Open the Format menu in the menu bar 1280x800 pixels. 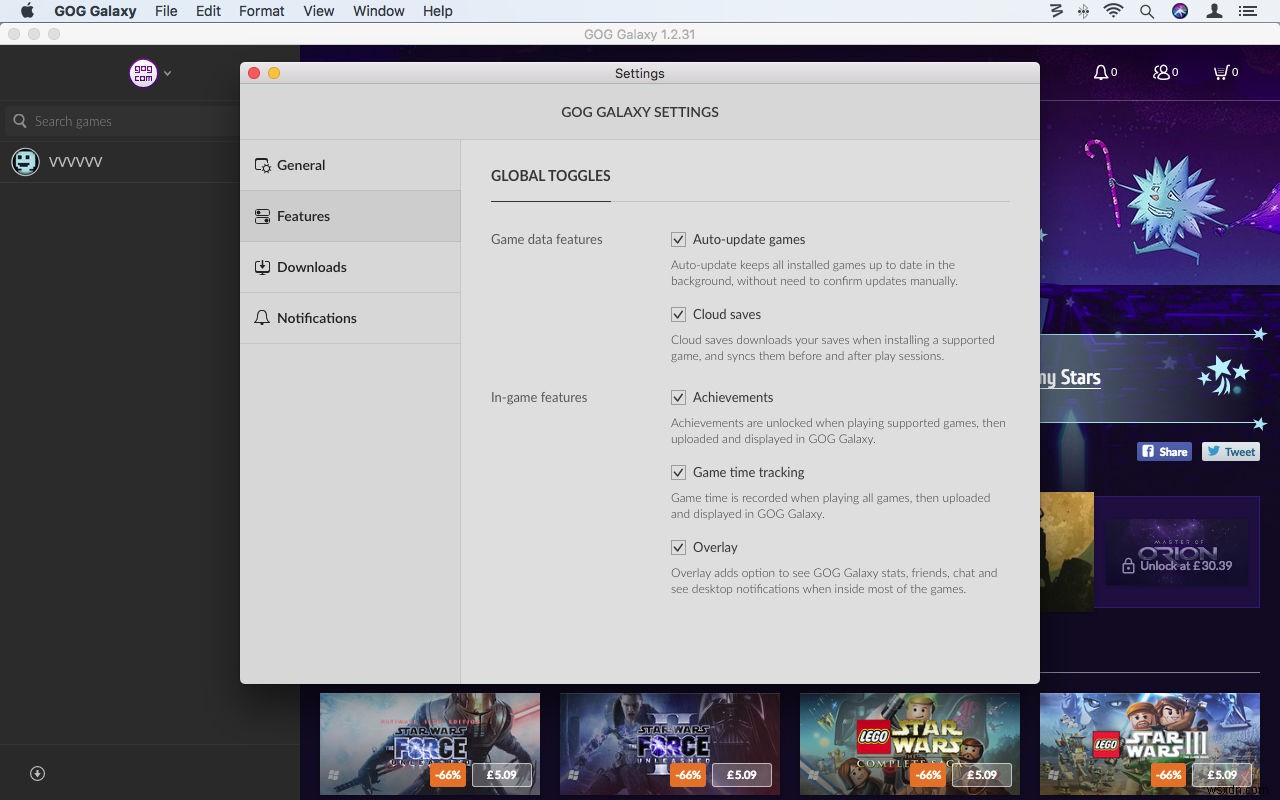coord(261,11)
